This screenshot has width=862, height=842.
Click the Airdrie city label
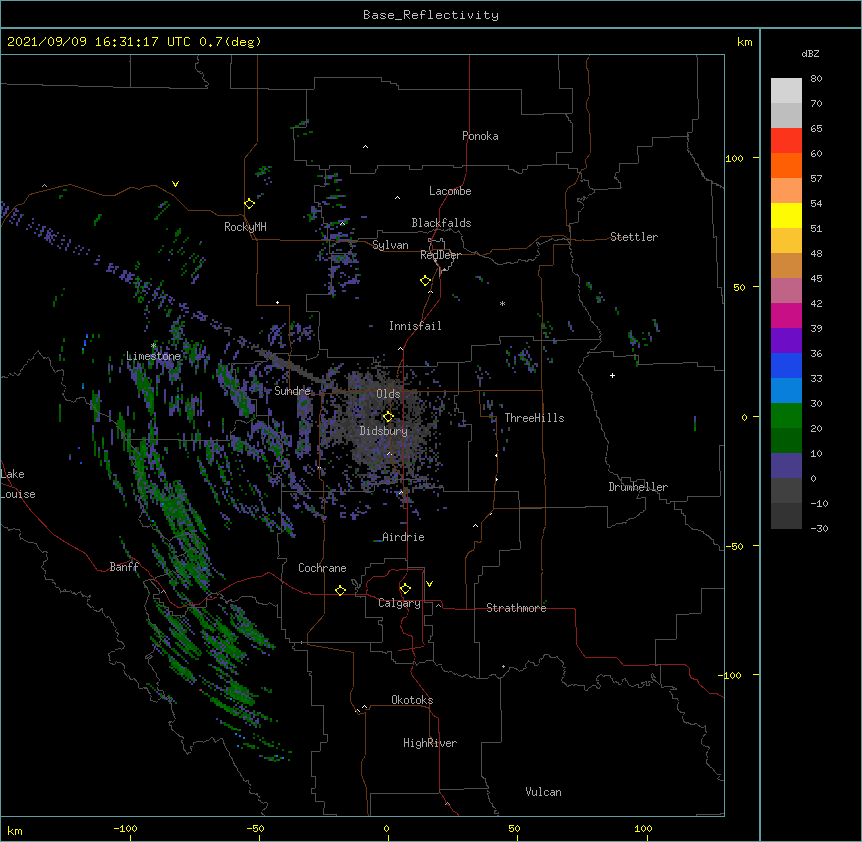tap(403, 537)
